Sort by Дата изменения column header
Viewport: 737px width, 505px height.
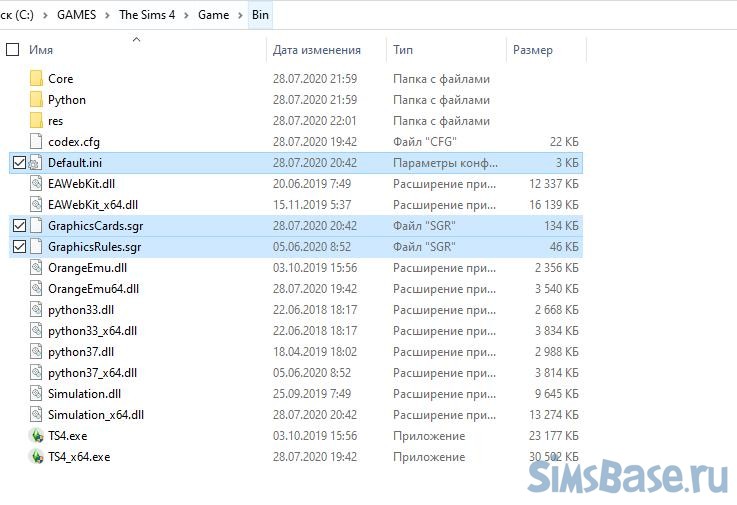(316, 50)
